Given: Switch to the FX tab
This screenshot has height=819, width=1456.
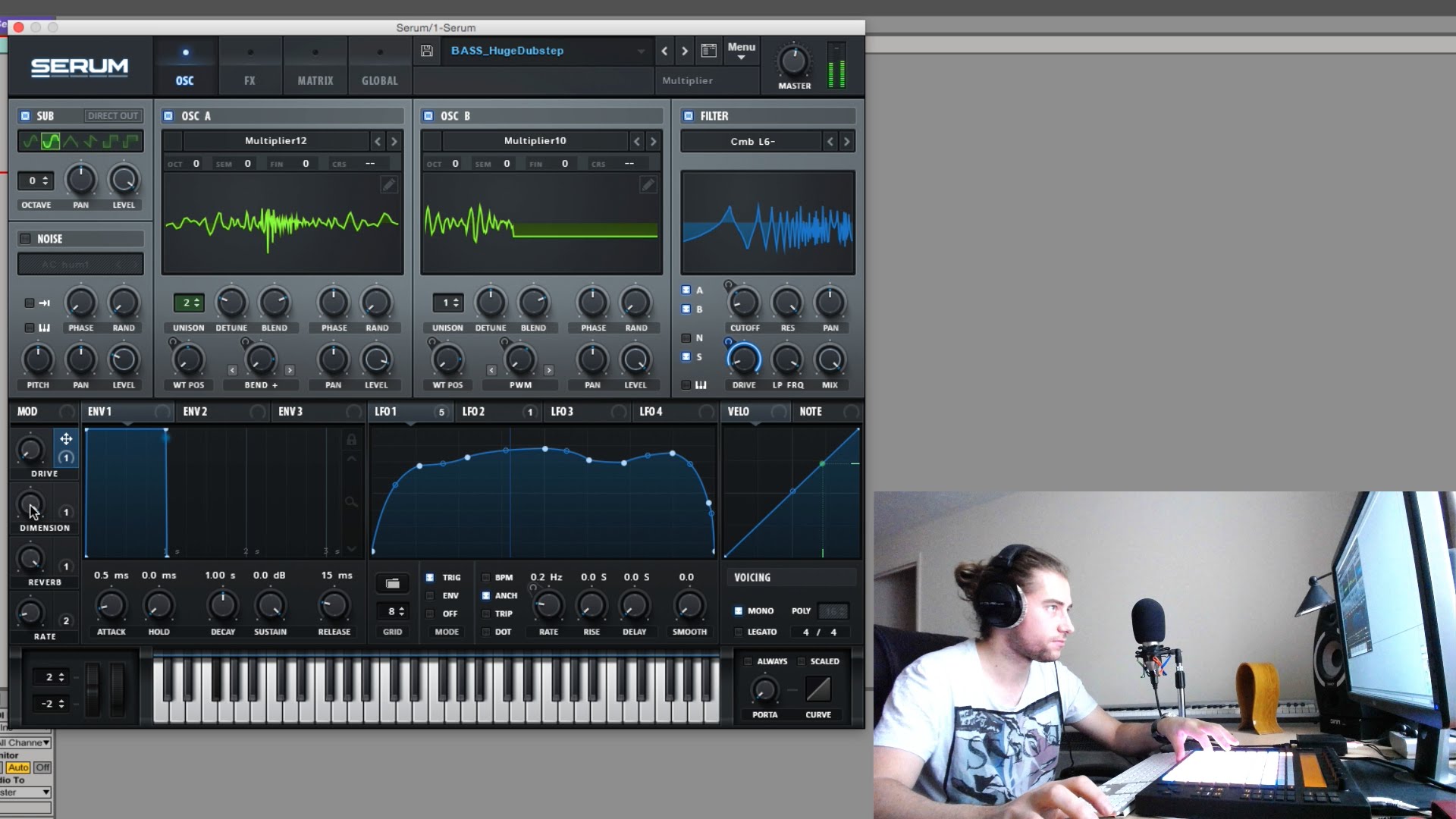Looking at the screenshot, I should (x=249, y=66).
